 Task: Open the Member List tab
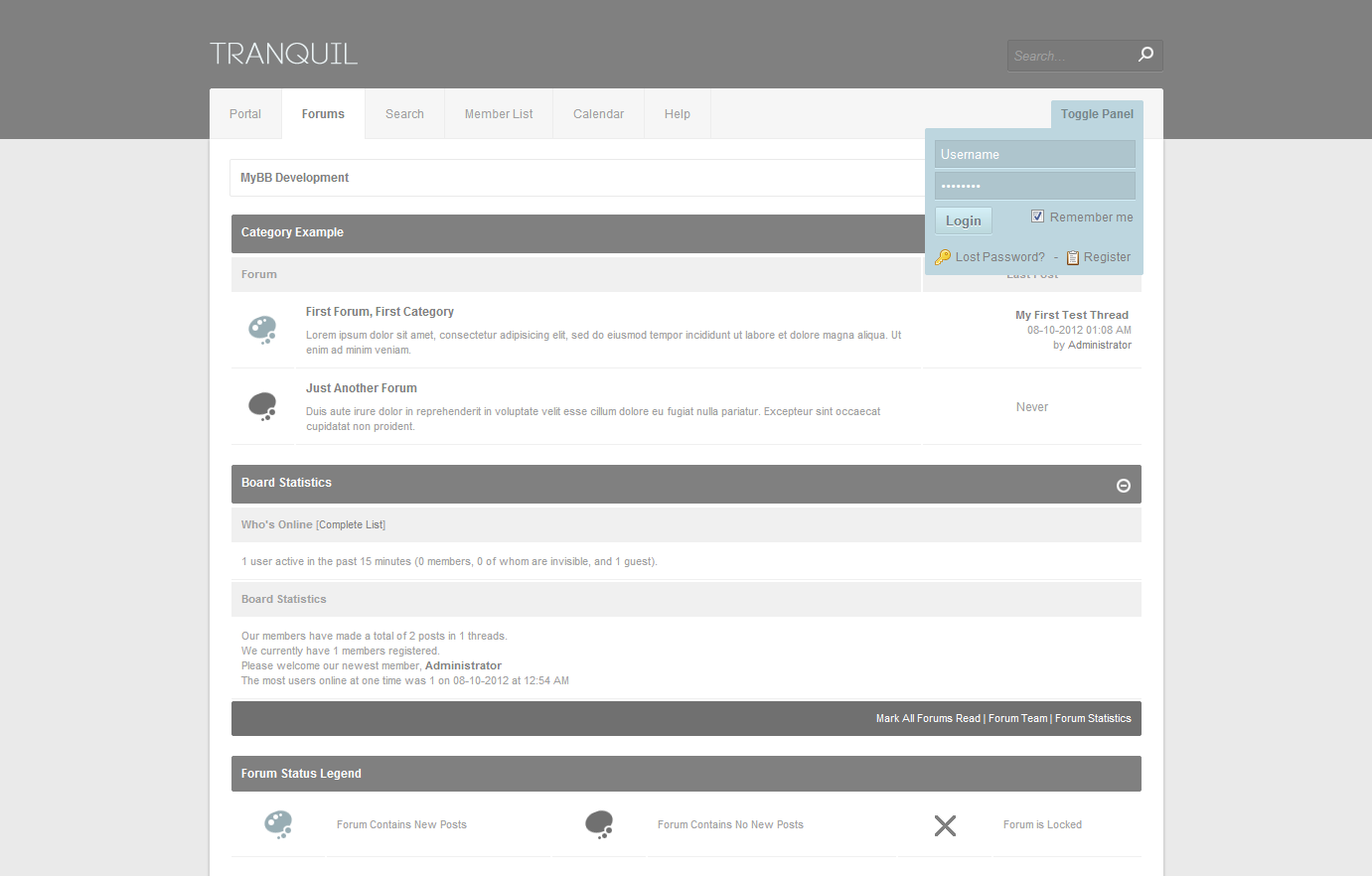pyautogui.click(x=499, y=114)
